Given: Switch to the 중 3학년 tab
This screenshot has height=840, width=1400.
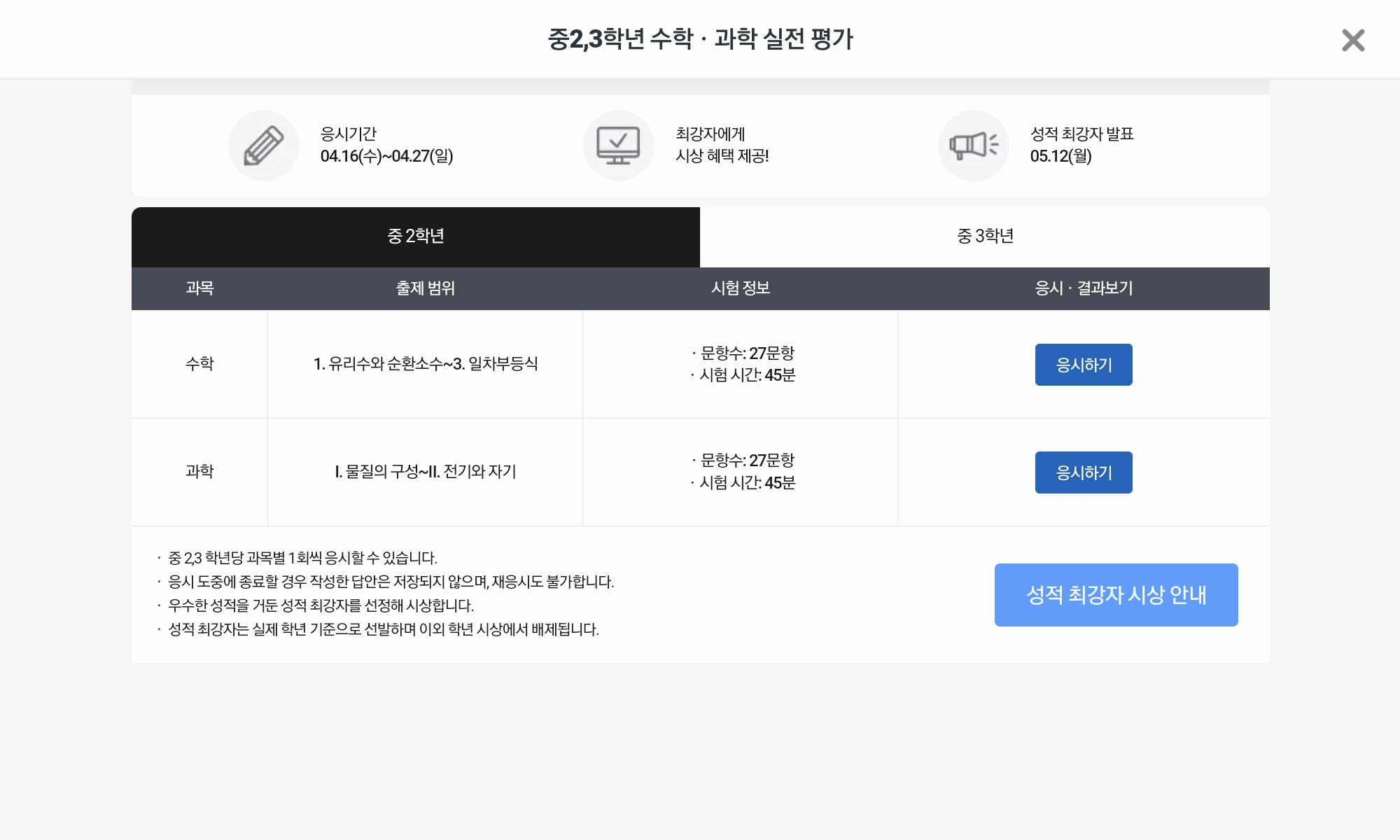Looking at the screenshot, I should (985, 237).
